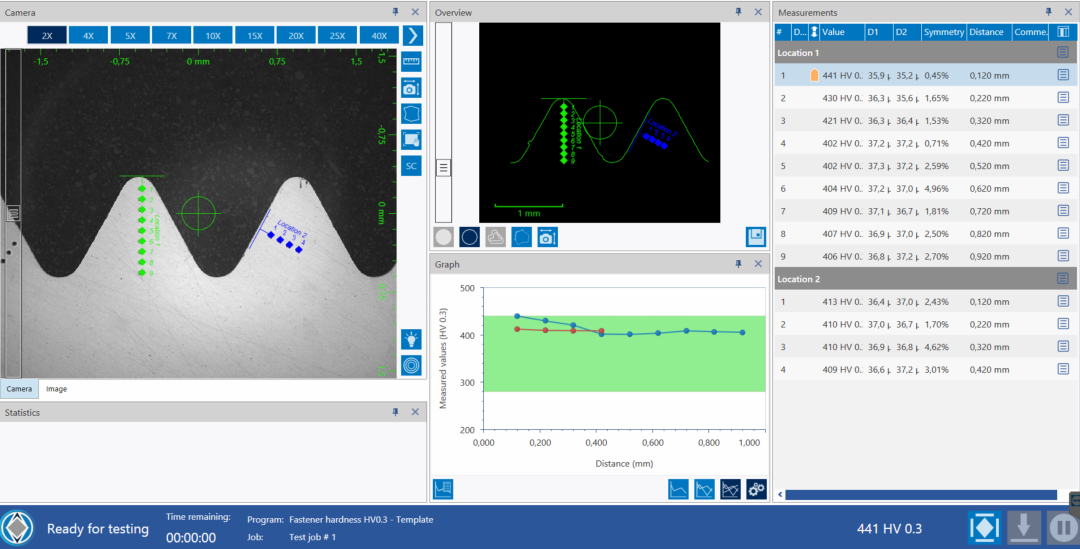Click the ruler measurement tool icon
This screenshot has width=1080, height=549.
[x=411, y=62]
